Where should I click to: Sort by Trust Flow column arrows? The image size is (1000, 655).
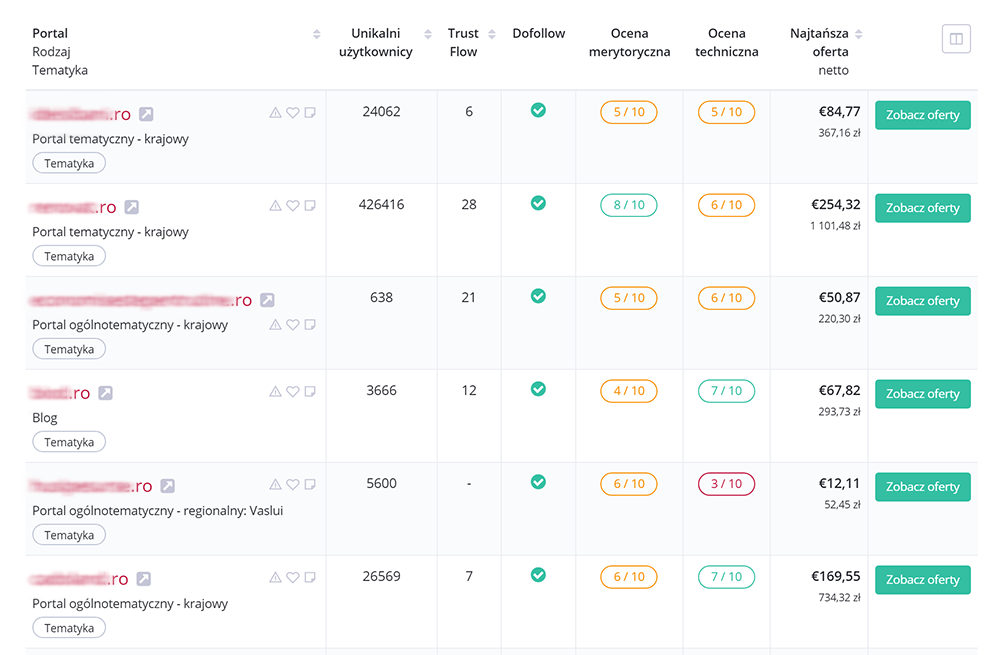[492, 34]
